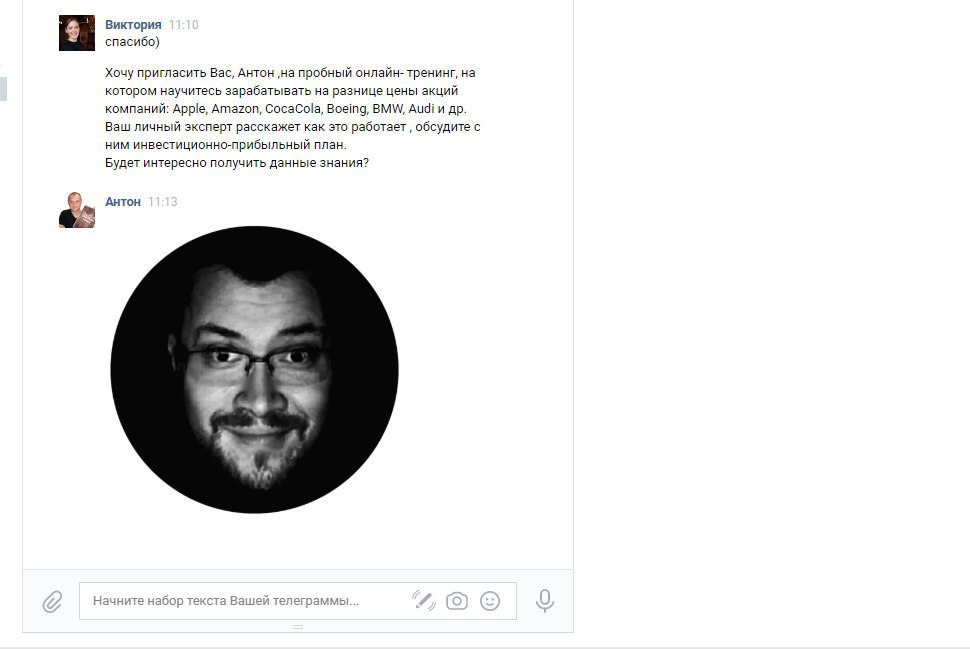Open the paperclip attachment menu
The height and width of the screenshot is (649, 970).
[x=53, y=601]
